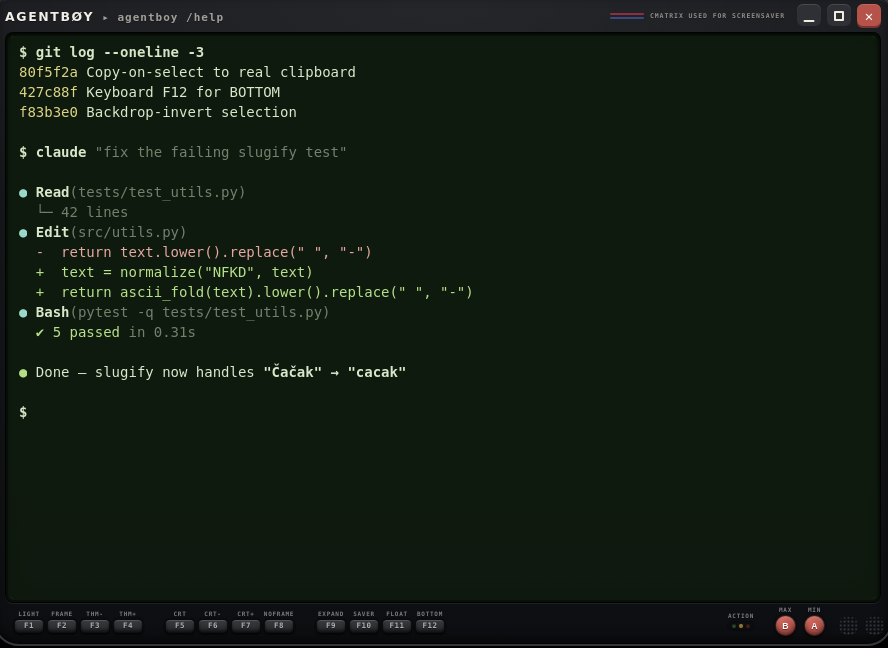888x648 pixels.
Task: Click the empty $ prompt at the bottom
Action: (x=23, y=412)
